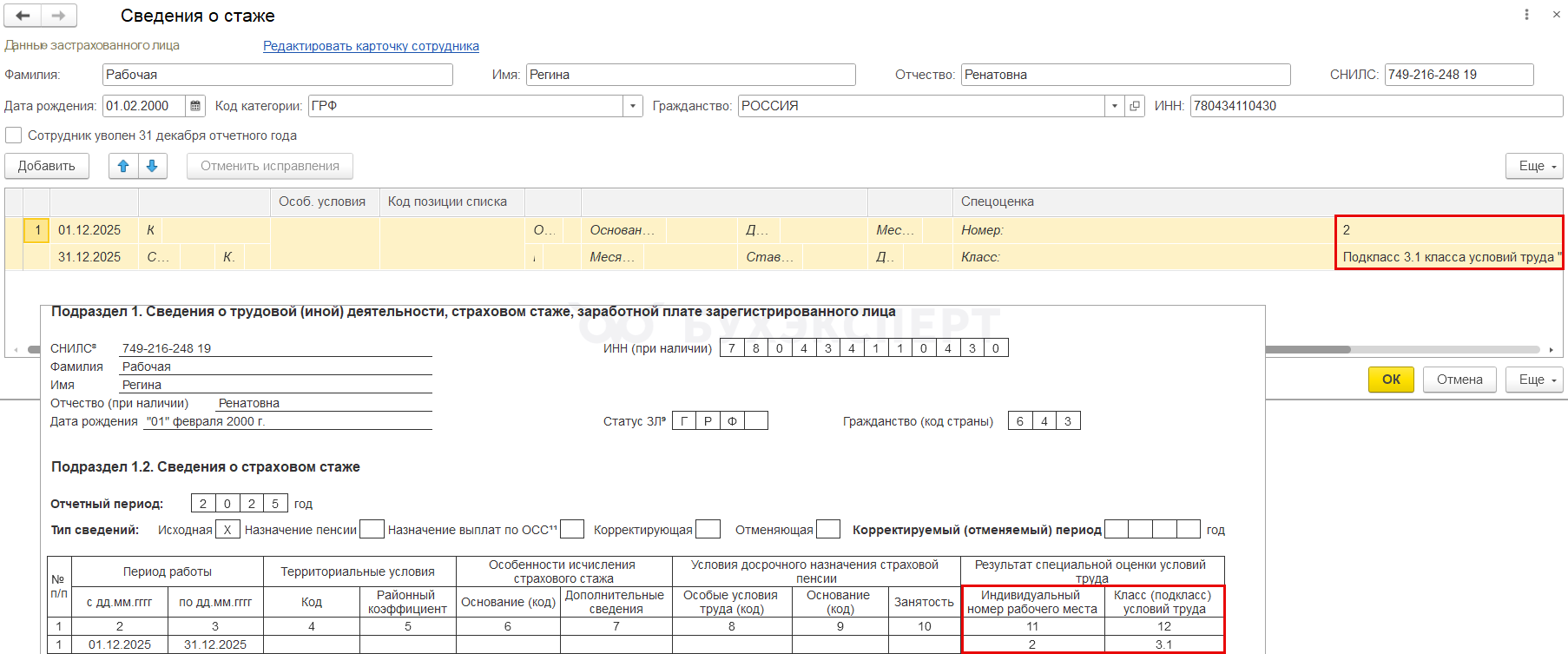Click the Особ. условия column header
This screenshot has height=654, width=1568.
coord(322,201)
